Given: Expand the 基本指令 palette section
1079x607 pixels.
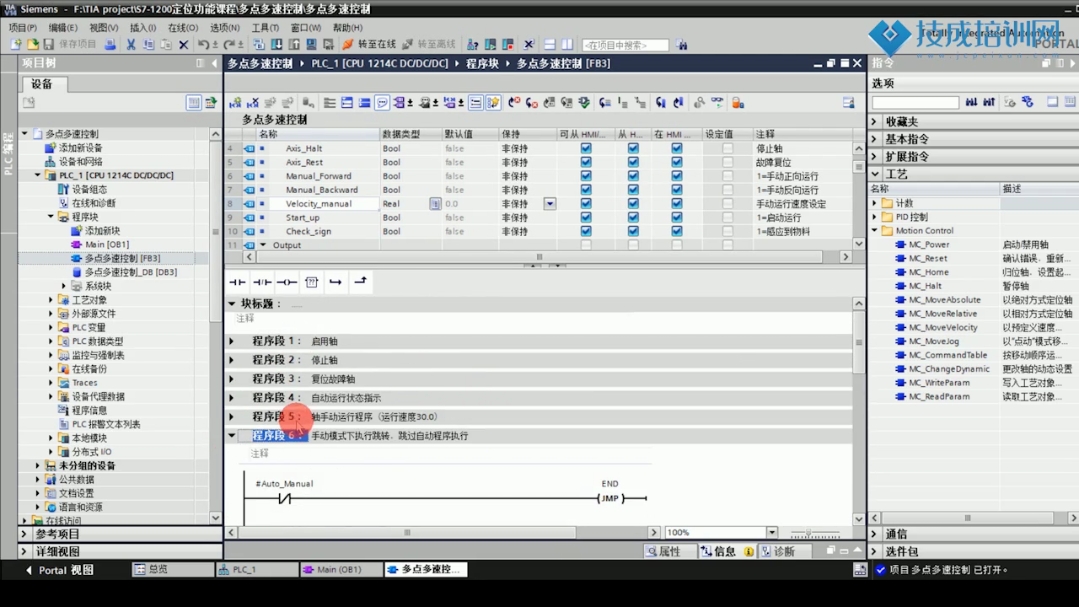Looking at the screenshot, I should coord(875,139).
